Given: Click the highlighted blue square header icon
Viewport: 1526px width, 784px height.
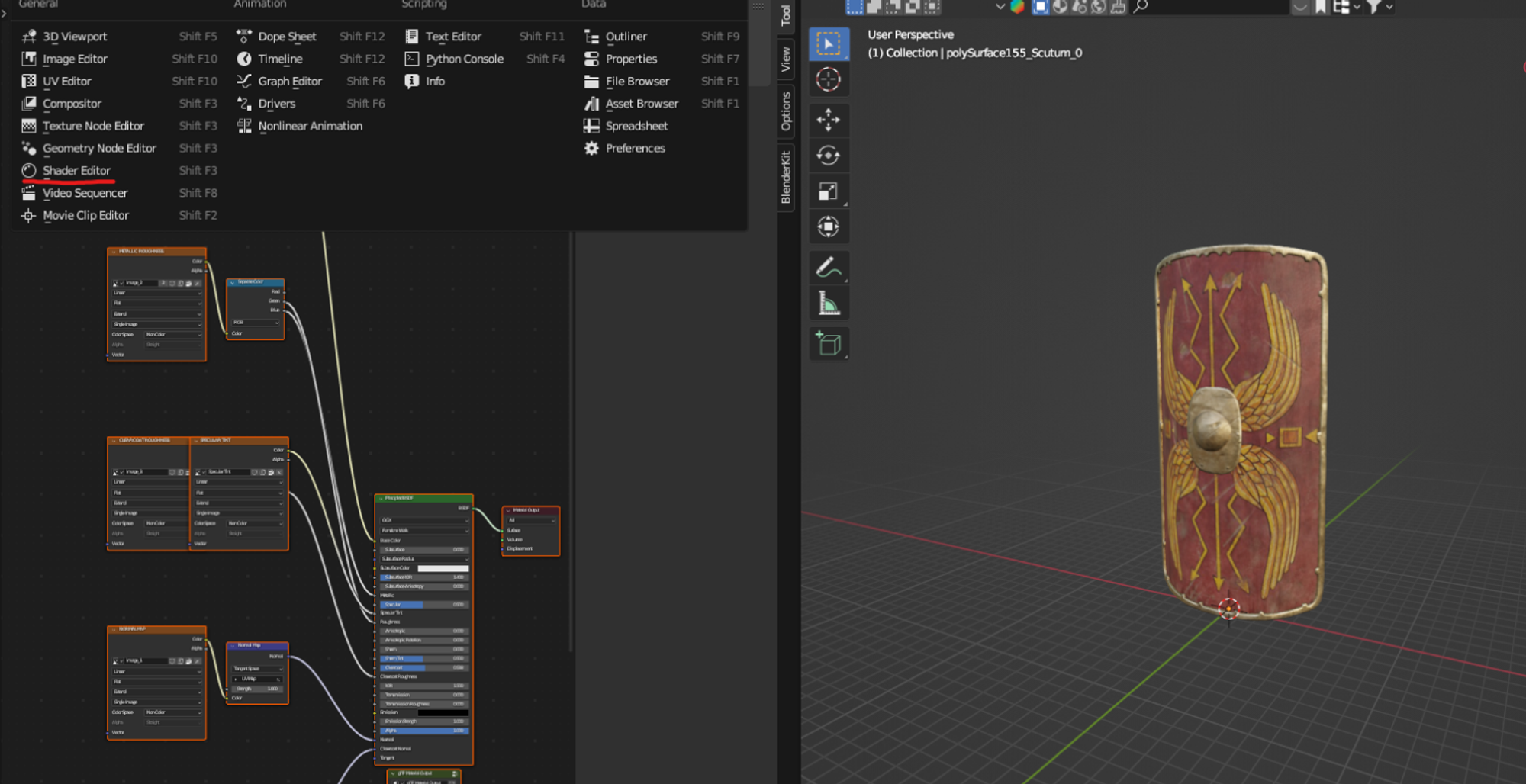Looking at the screenshot, I should coord(1041,7).
